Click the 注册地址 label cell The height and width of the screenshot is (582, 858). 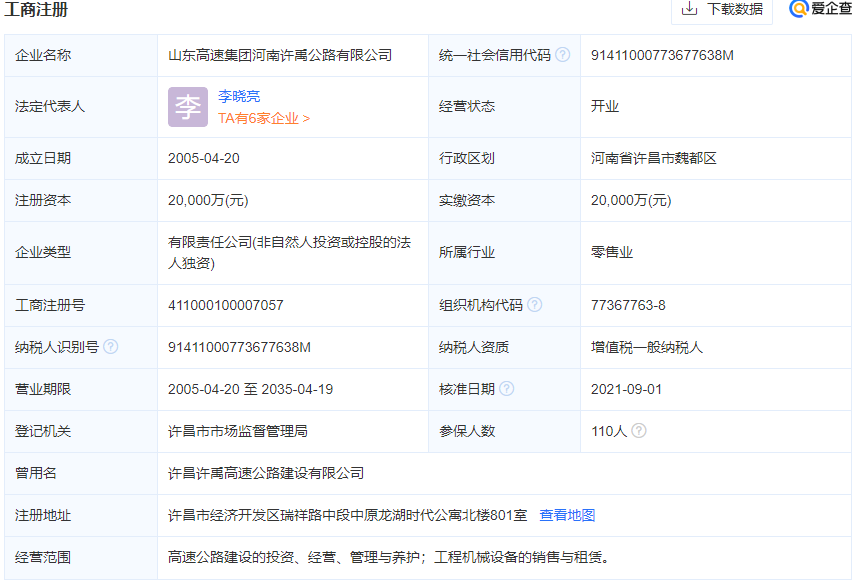pos(81,515)
